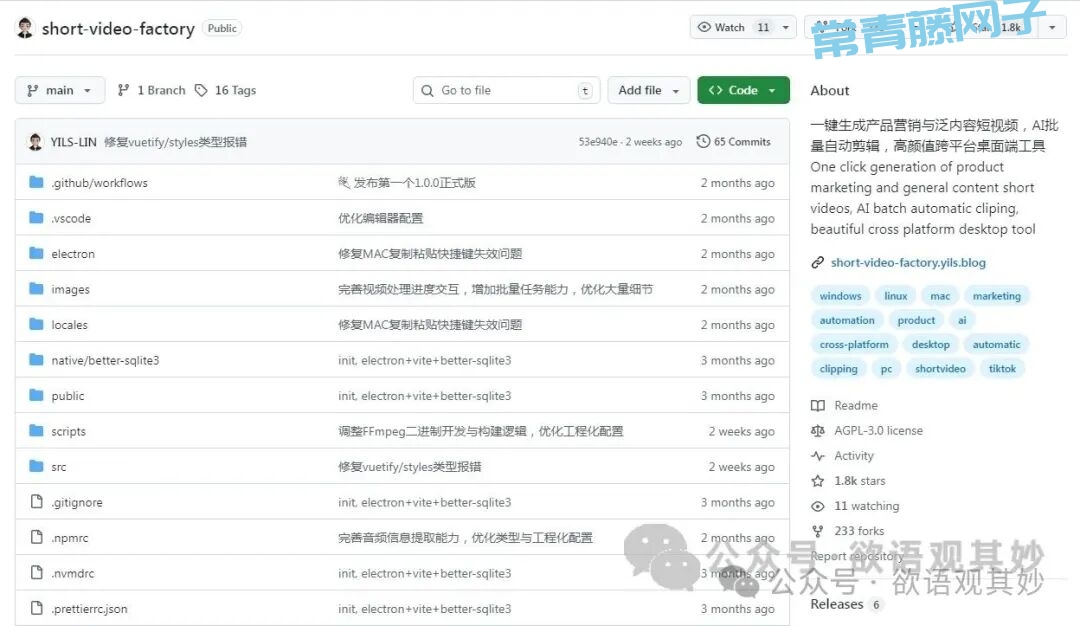
Task: Click the .gitignore file icon
Action: (37, 502)
